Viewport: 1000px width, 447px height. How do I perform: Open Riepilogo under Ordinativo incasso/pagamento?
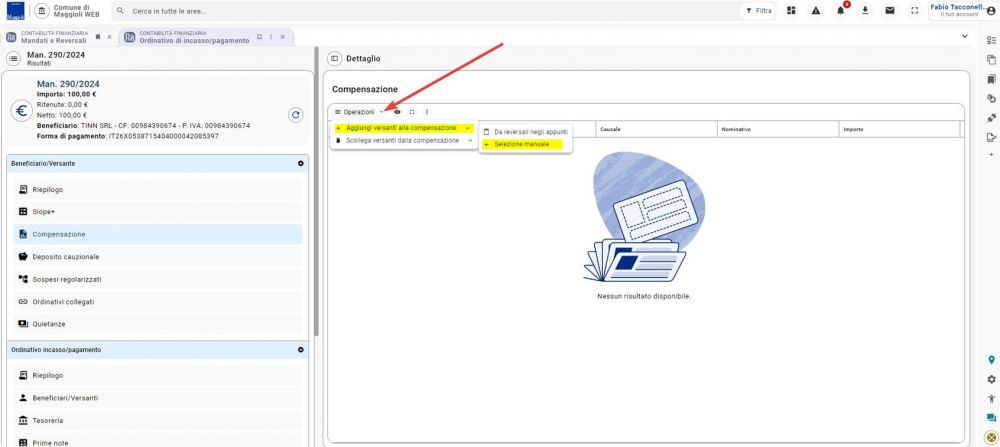[158, 376]
